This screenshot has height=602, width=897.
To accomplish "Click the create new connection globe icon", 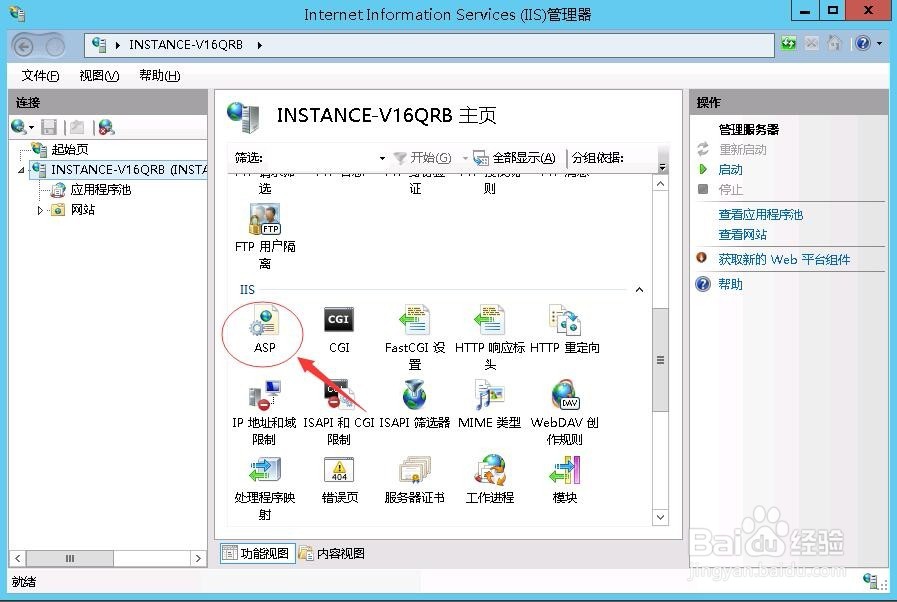I will (18, 127).
